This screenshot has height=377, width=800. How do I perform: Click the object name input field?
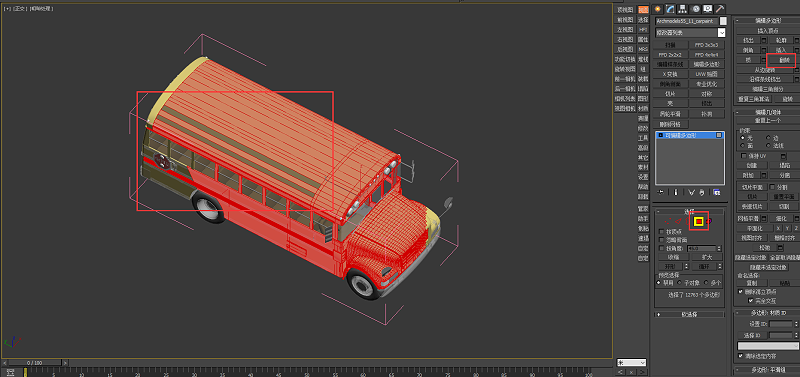686,21
